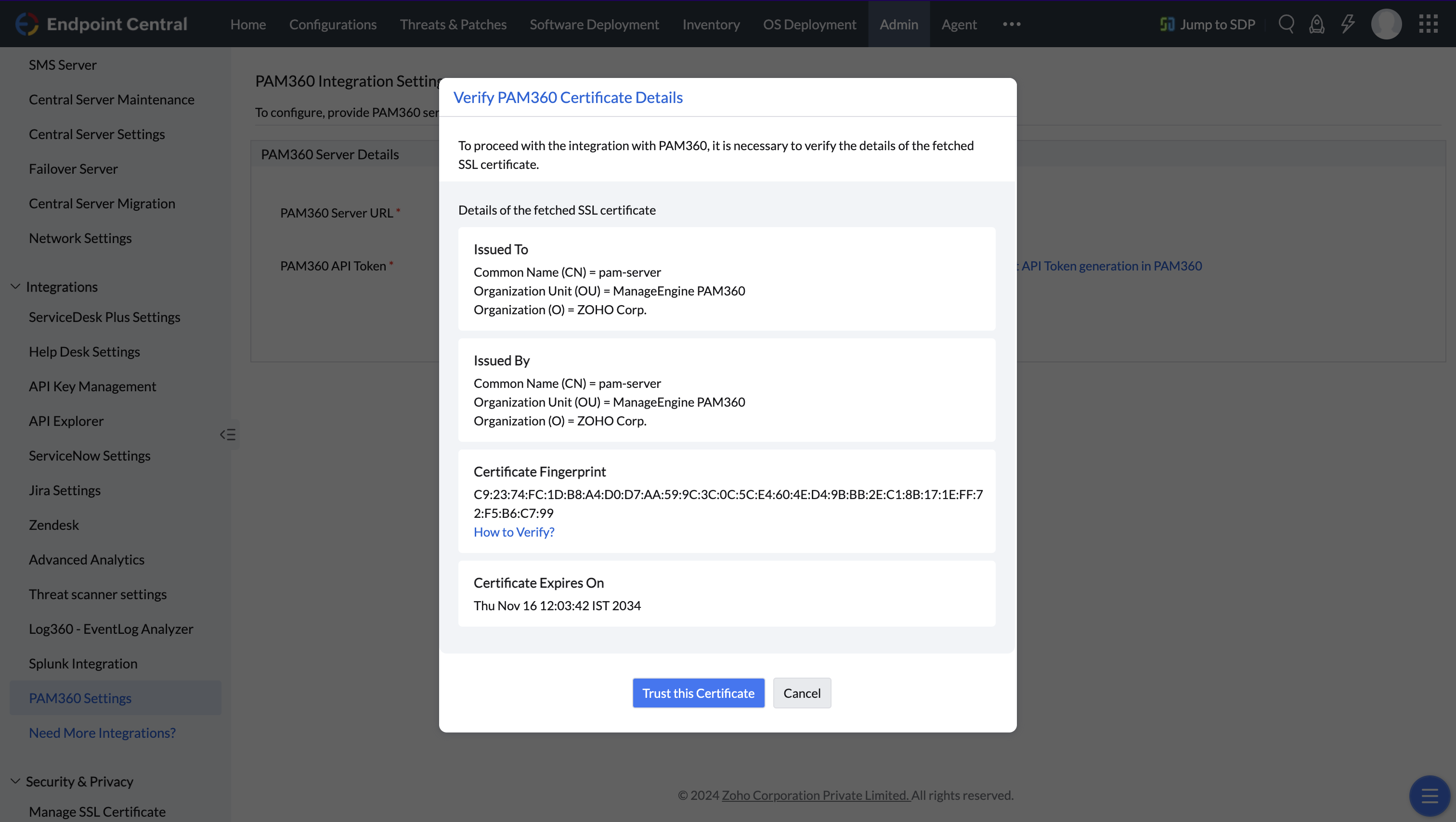Screen dimensions: 1456x822
Task: Open the more tabs ellipsis menu
Action: pos(1011,24)
